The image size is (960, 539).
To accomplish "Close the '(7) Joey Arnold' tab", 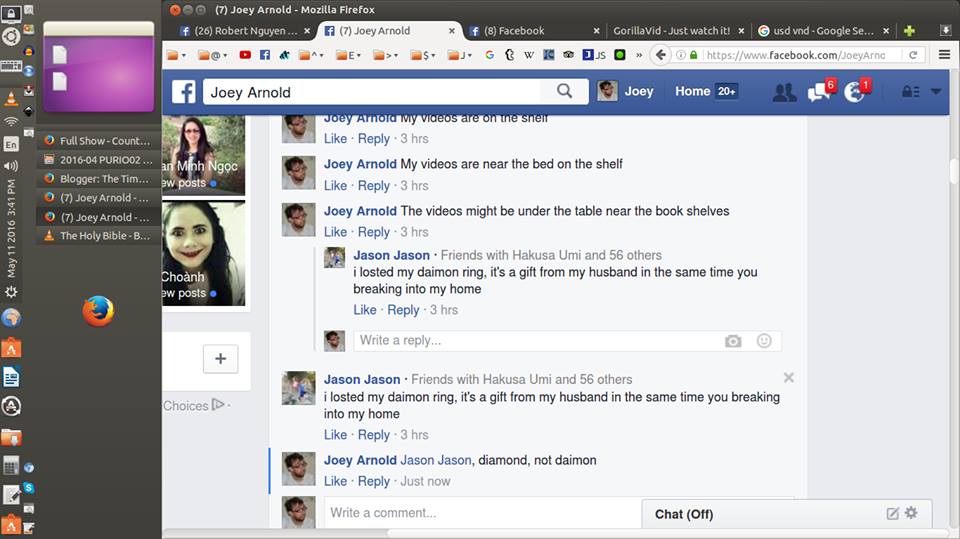I will coord(452,31).
